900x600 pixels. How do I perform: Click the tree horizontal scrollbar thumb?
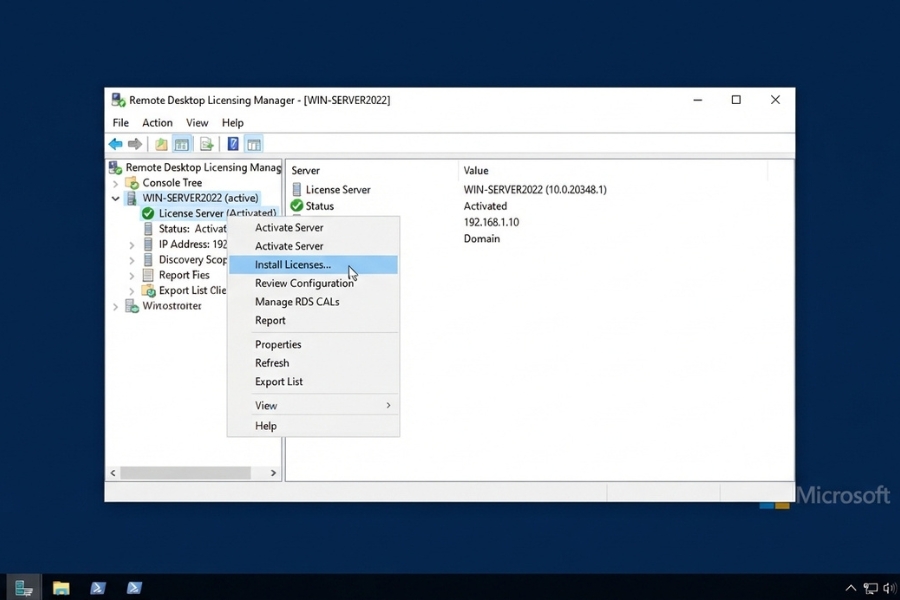[x=185, y=473]
